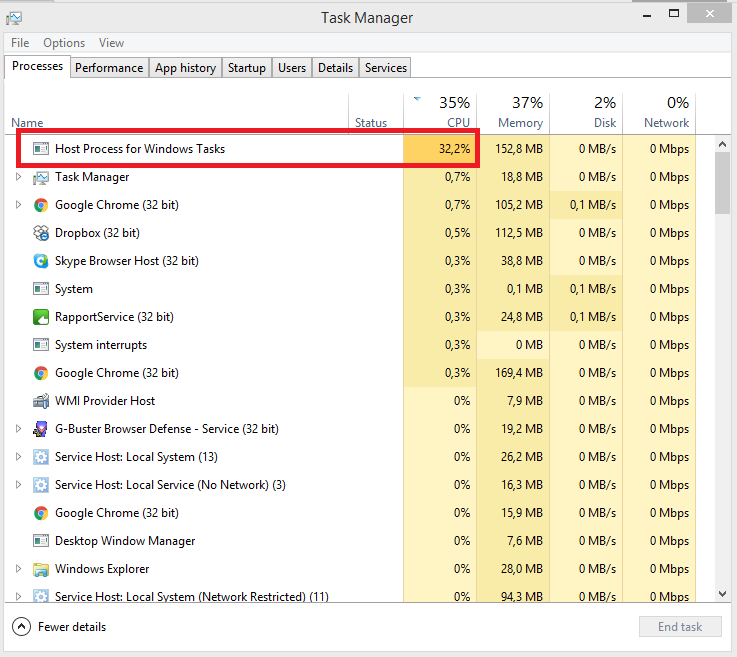Select the WMI Provider Host name
Screen dimensions: 737x657
pyautogui.click(x=105, y=401)
